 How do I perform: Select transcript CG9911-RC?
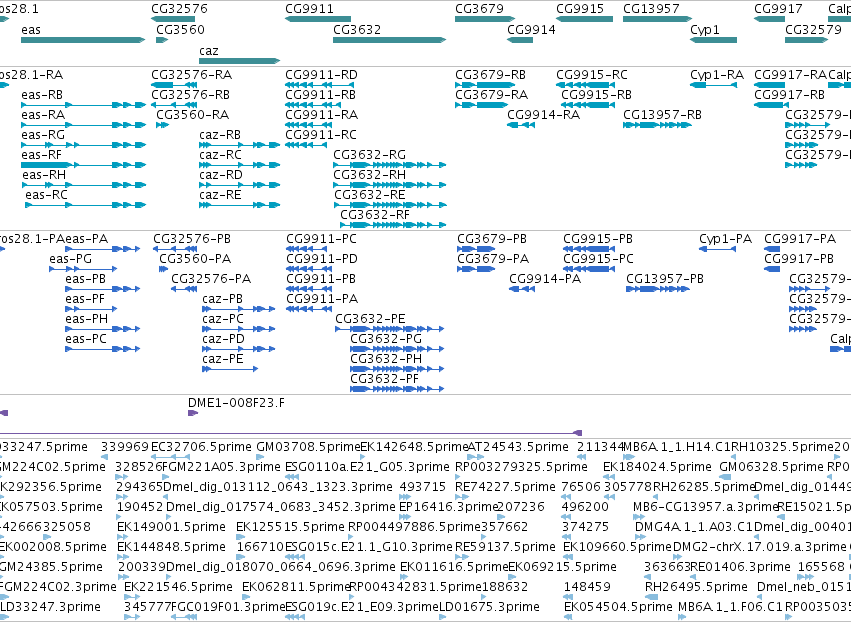pos(321,135)
